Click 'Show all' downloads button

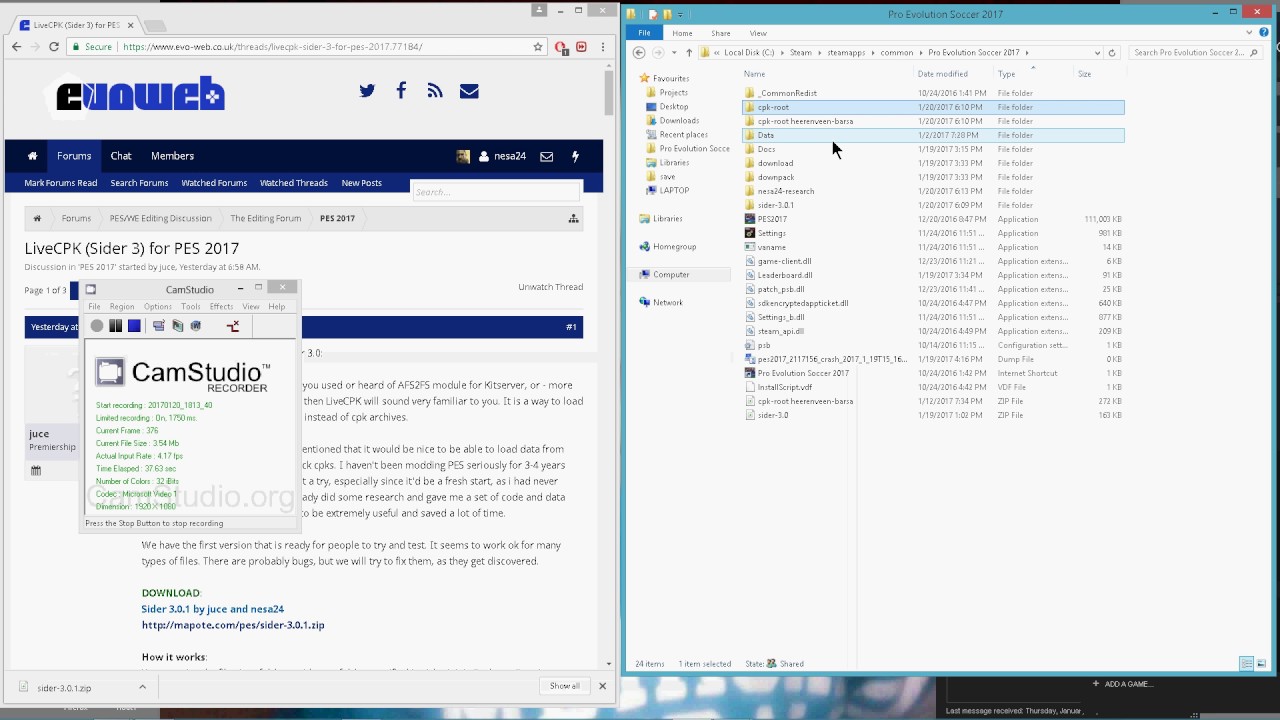564,686
